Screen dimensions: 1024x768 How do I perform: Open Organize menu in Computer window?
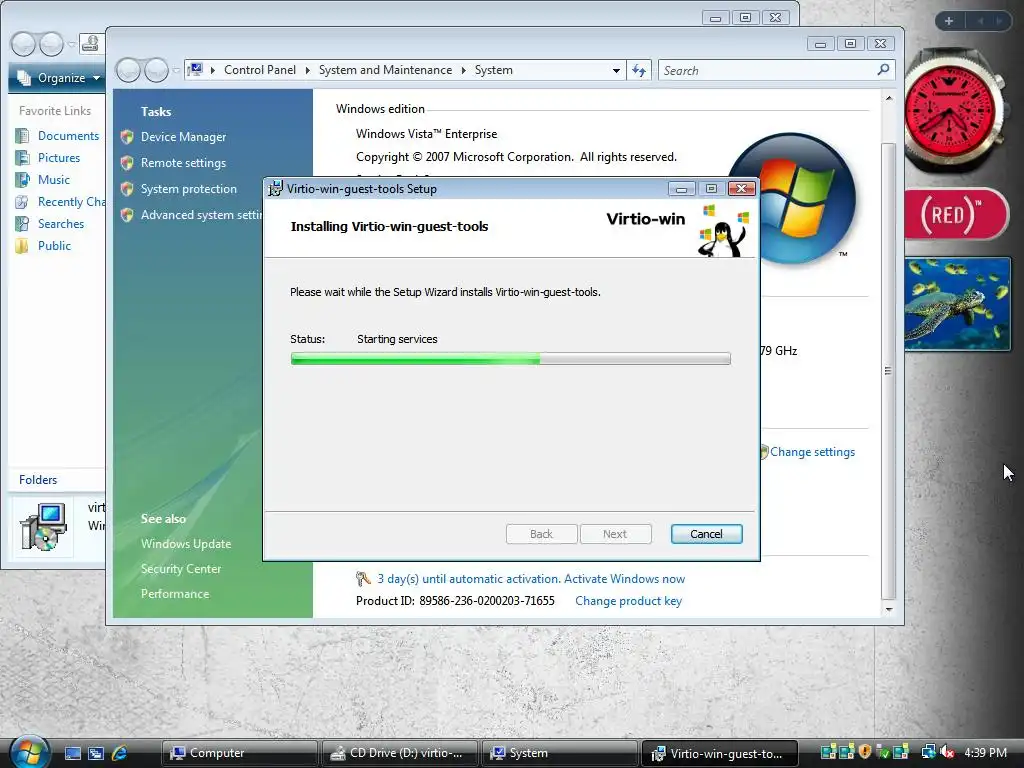[x=59, y=78]
